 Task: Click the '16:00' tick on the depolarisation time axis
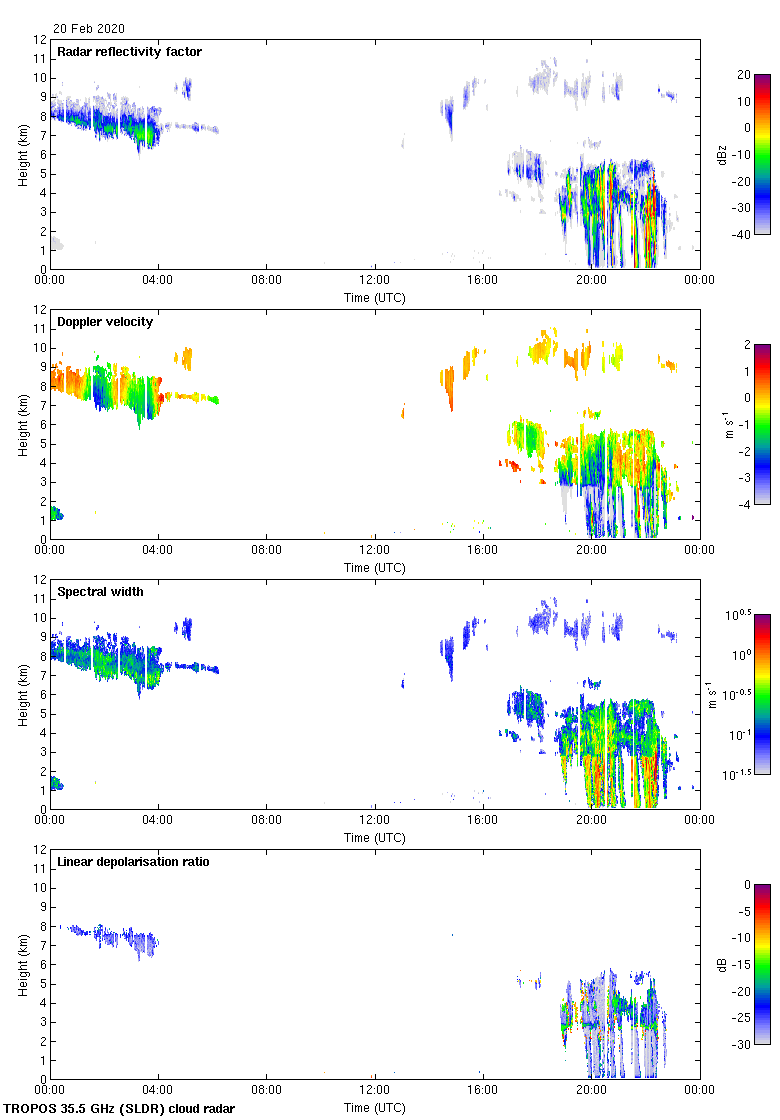coord(483,1091)
